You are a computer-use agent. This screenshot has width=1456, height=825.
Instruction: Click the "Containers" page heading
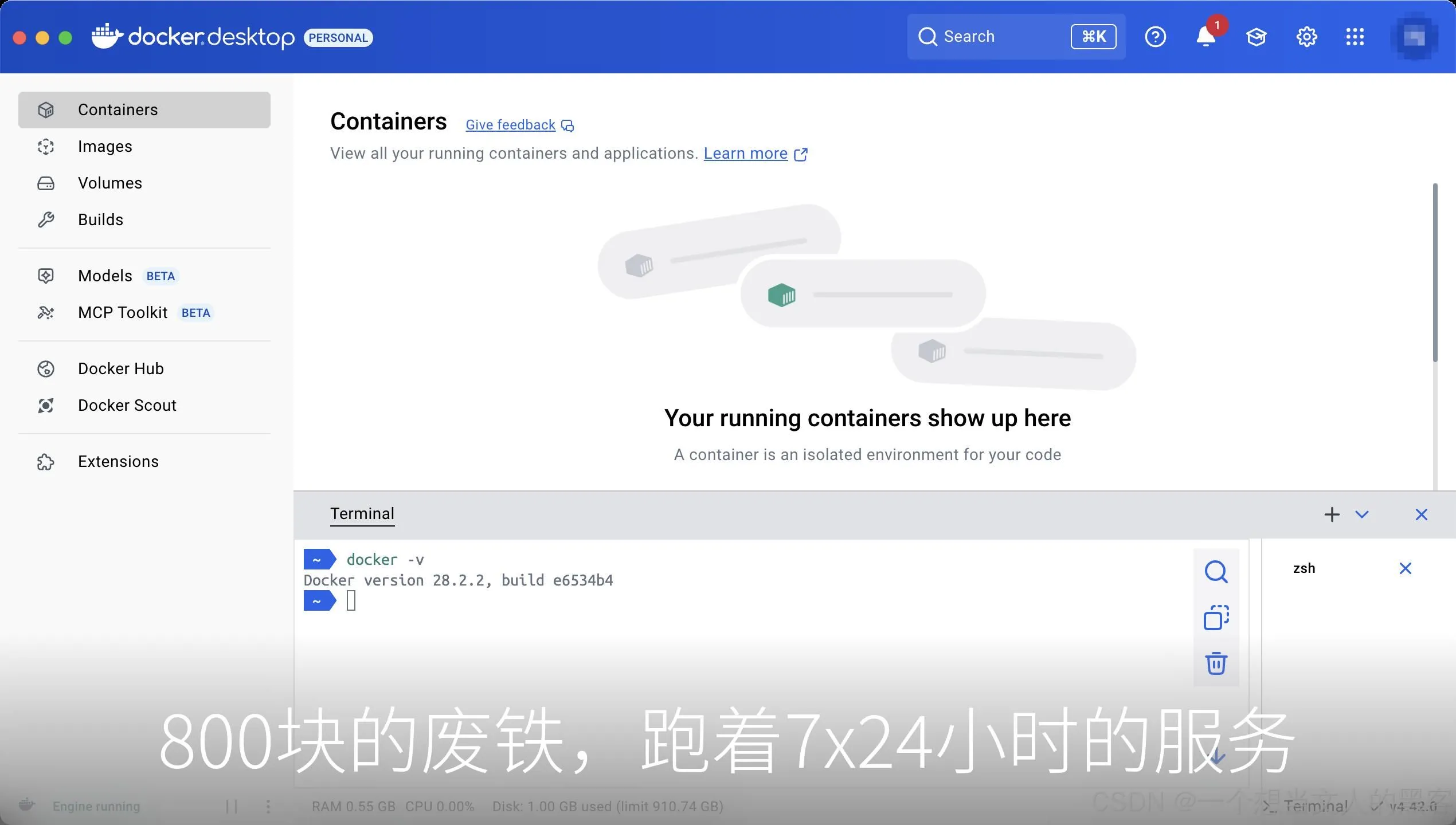[x=389, y=121]
